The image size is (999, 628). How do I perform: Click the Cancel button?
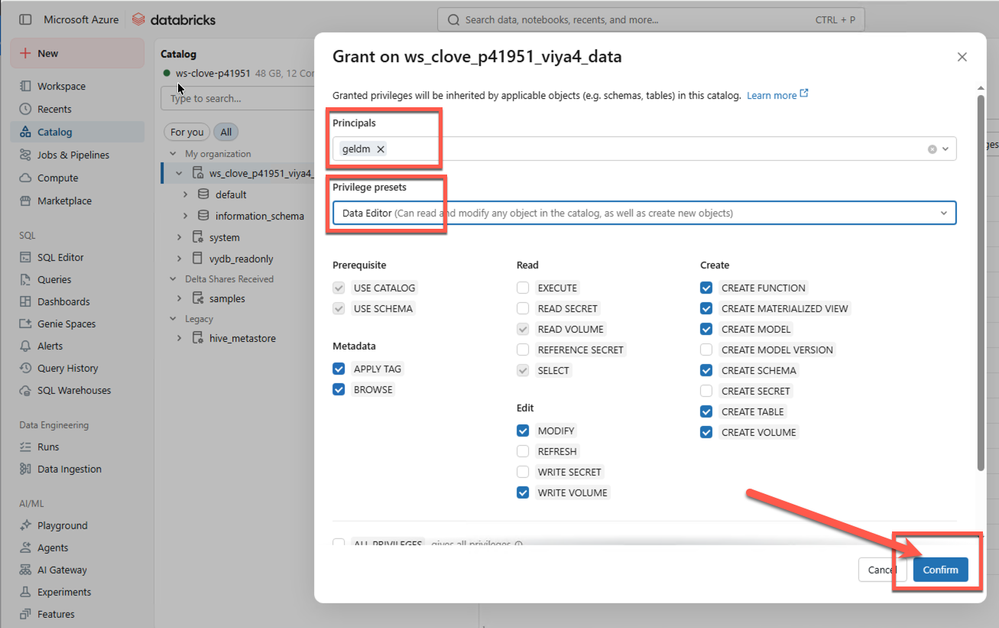(883, 569)
